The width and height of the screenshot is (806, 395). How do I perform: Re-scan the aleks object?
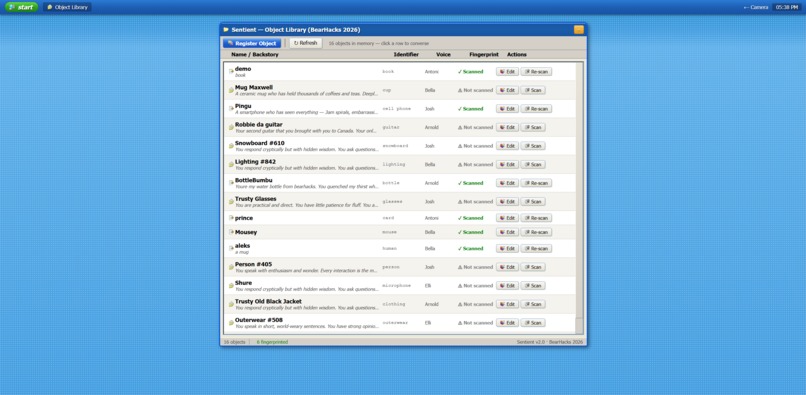coord(536,248)
